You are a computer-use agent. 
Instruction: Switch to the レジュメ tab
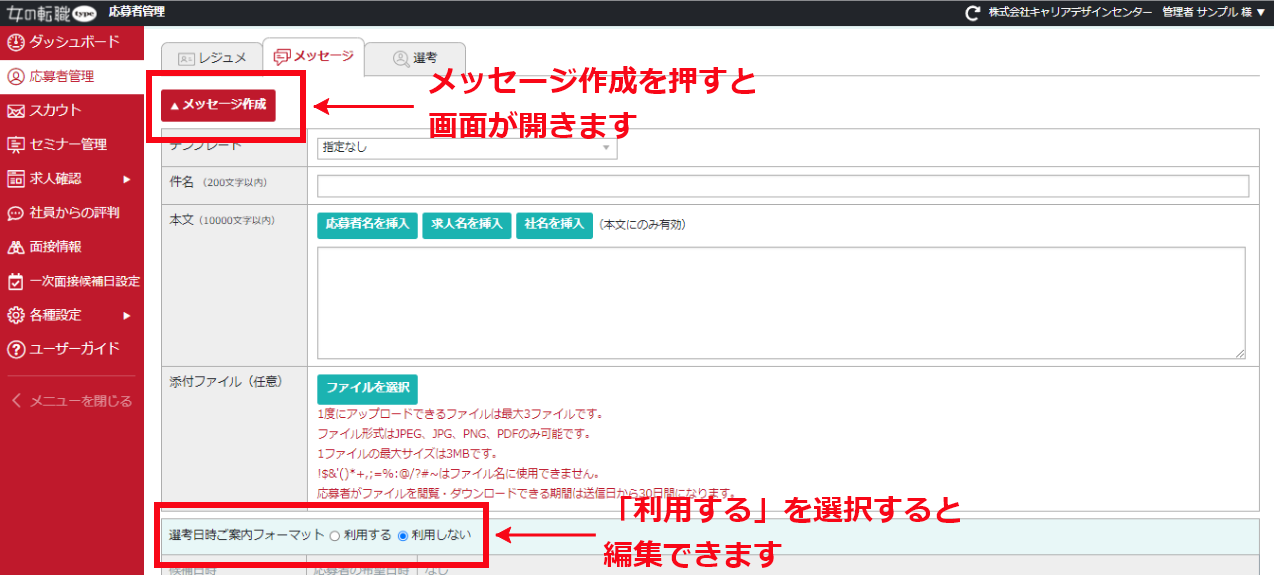pos(212,58)
